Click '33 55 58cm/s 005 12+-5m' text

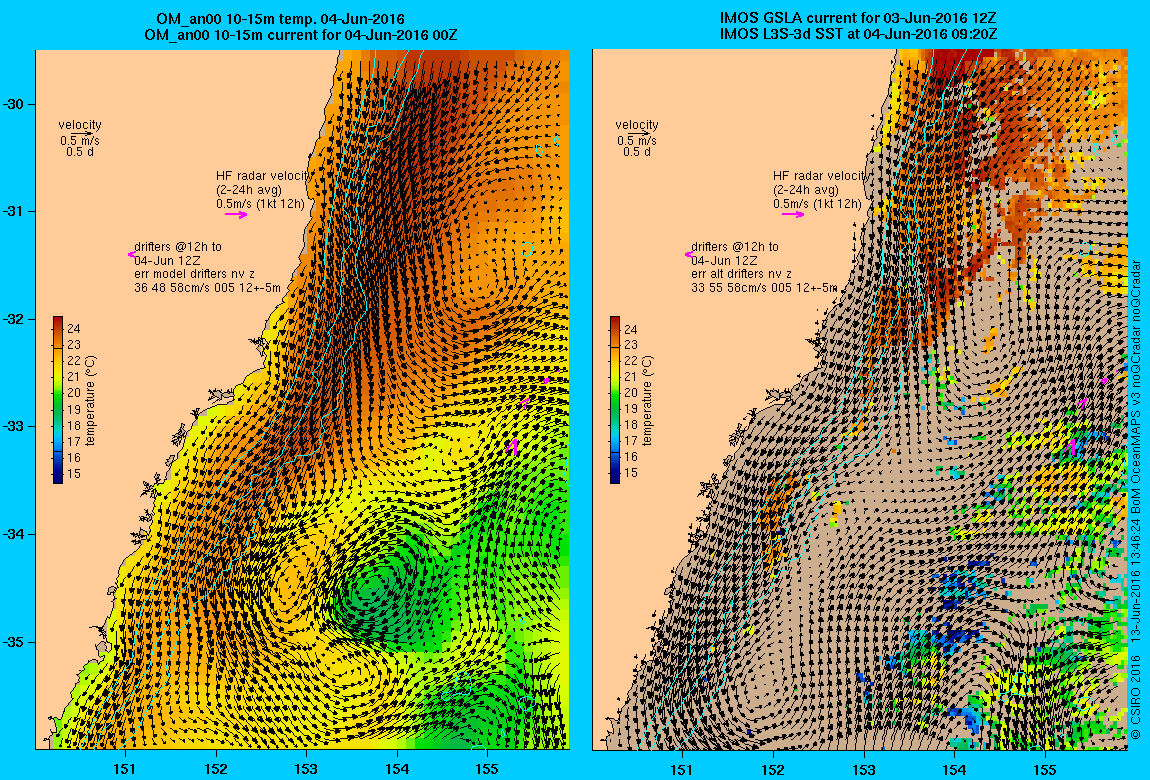pos(764,288)
